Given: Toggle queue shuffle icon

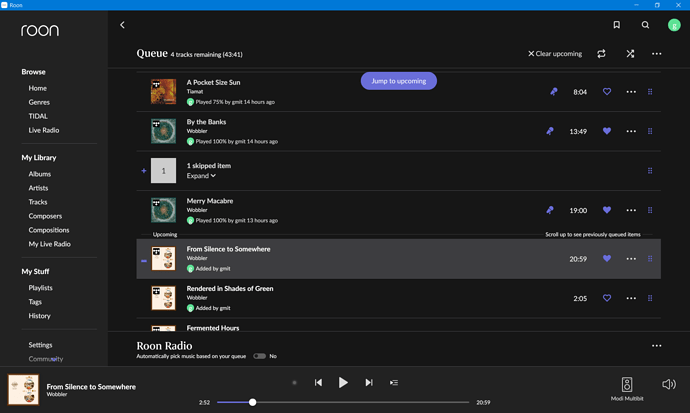Looking at the screenshot, I should pos(630,54).
